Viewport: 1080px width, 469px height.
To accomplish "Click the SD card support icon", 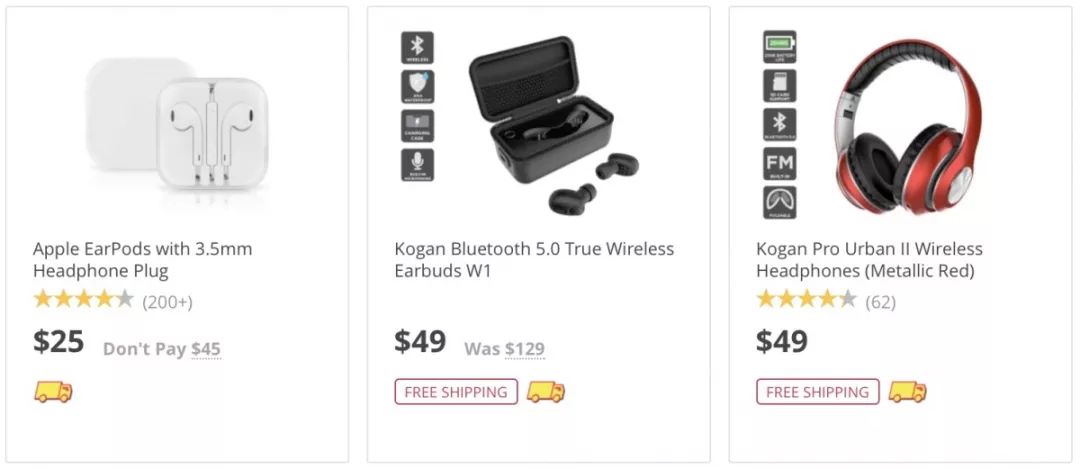I will click(x=779, y=86).
